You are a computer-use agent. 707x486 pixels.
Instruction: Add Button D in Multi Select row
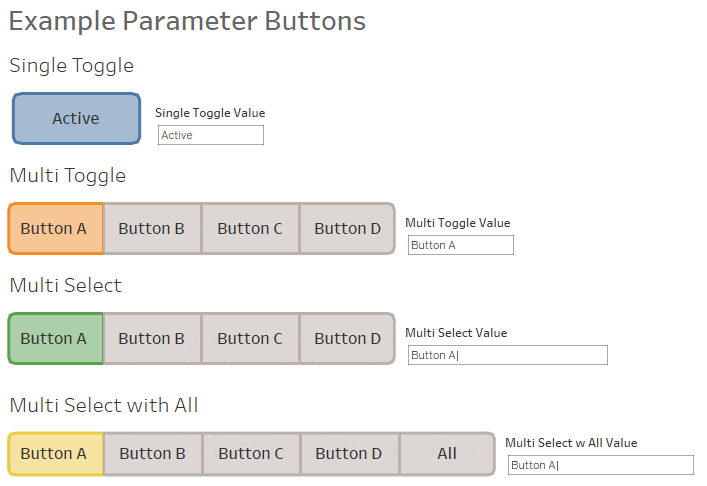click(347, 339)
